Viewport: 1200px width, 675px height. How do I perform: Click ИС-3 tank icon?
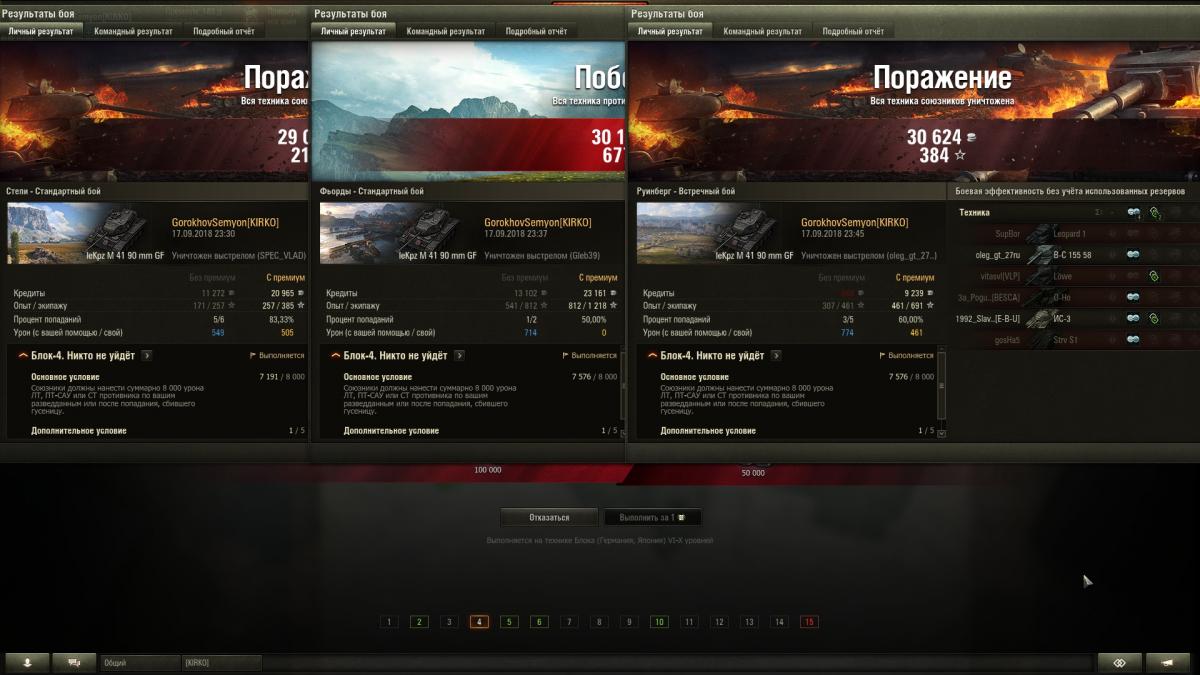pos(1039,318)
